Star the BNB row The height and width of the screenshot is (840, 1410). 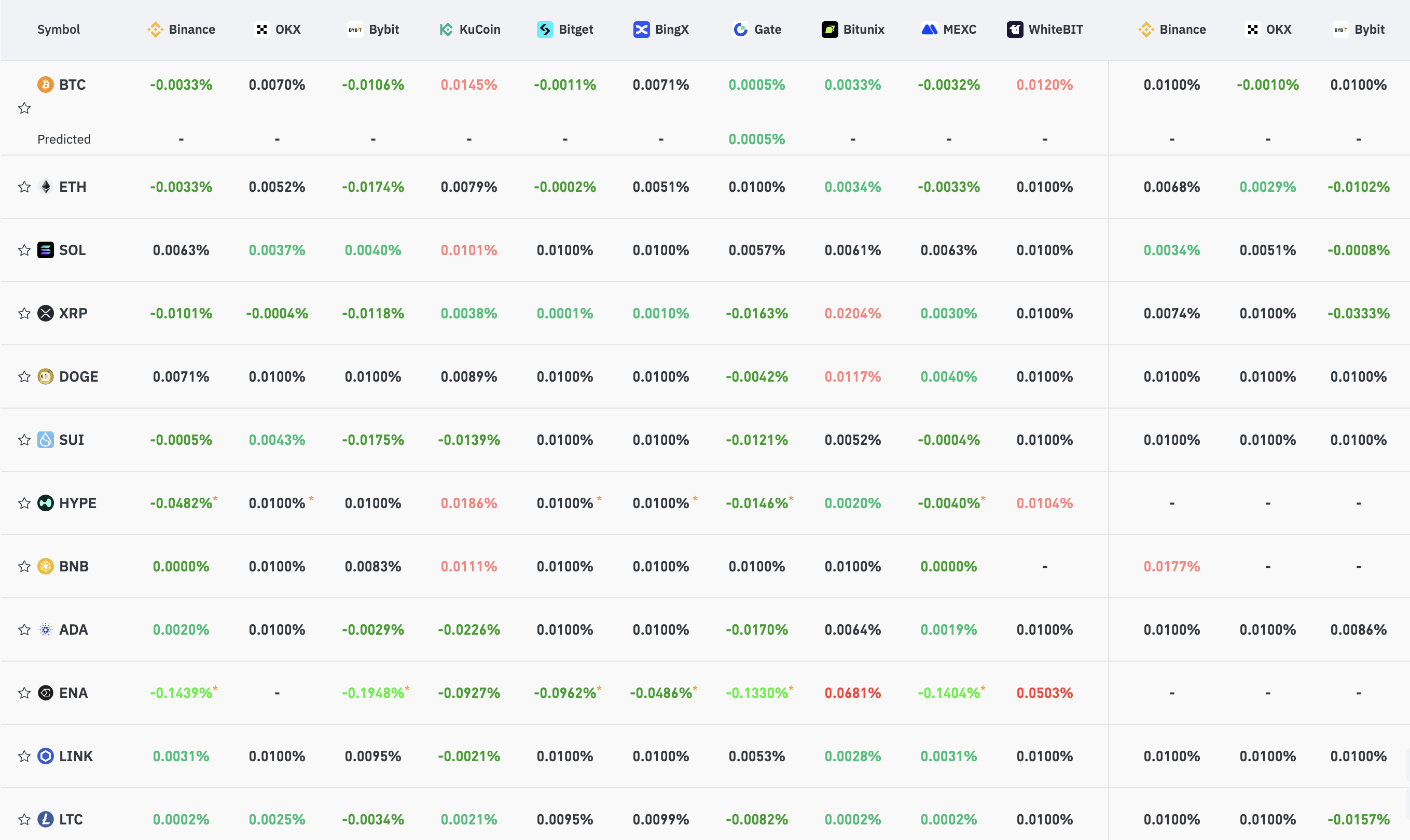(24, 567)
